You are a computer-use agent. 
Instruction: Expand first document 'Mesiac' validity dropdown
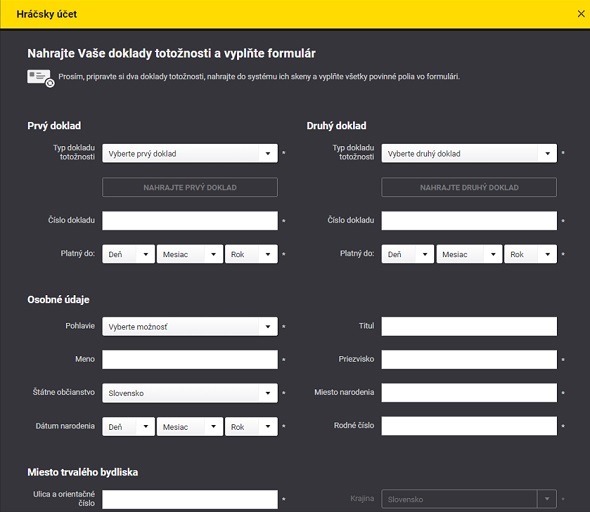(x=190, y=254)
